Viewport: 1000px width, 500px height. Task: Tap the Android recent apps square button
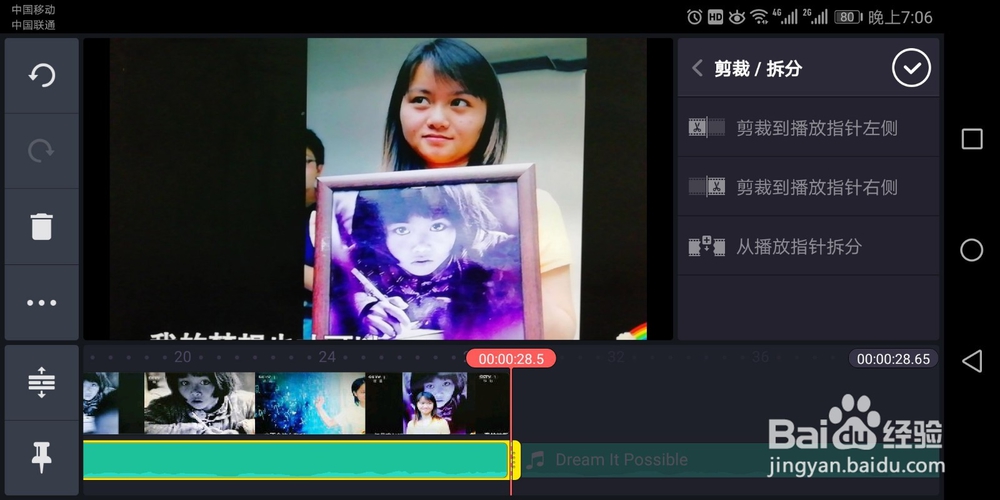click(972, 138)
